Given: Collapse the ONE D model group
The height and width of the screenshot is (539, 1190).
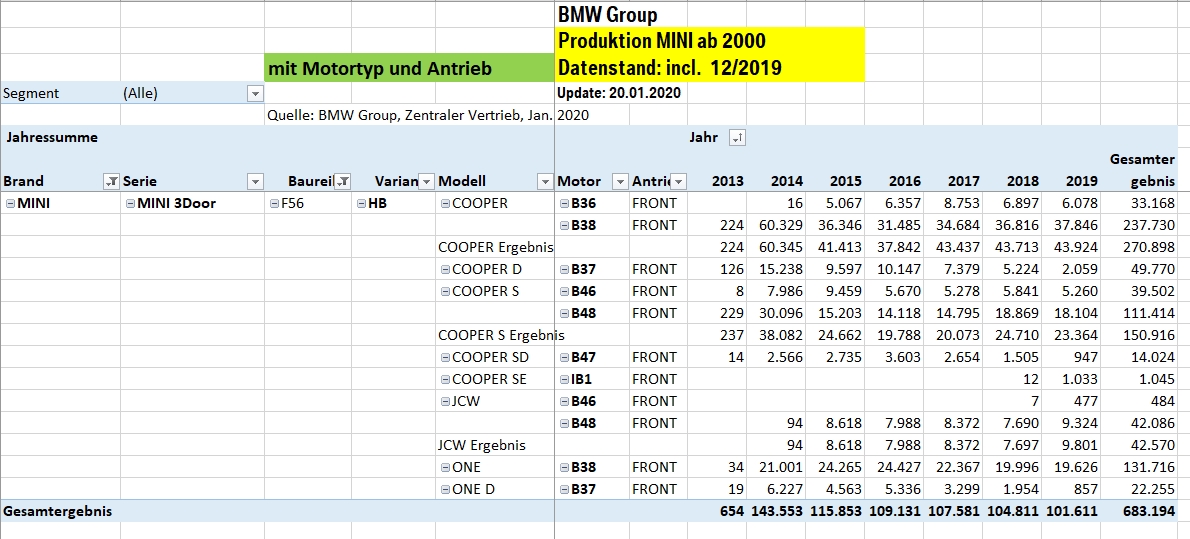Looking at the screenshot, I should point(445,489).
